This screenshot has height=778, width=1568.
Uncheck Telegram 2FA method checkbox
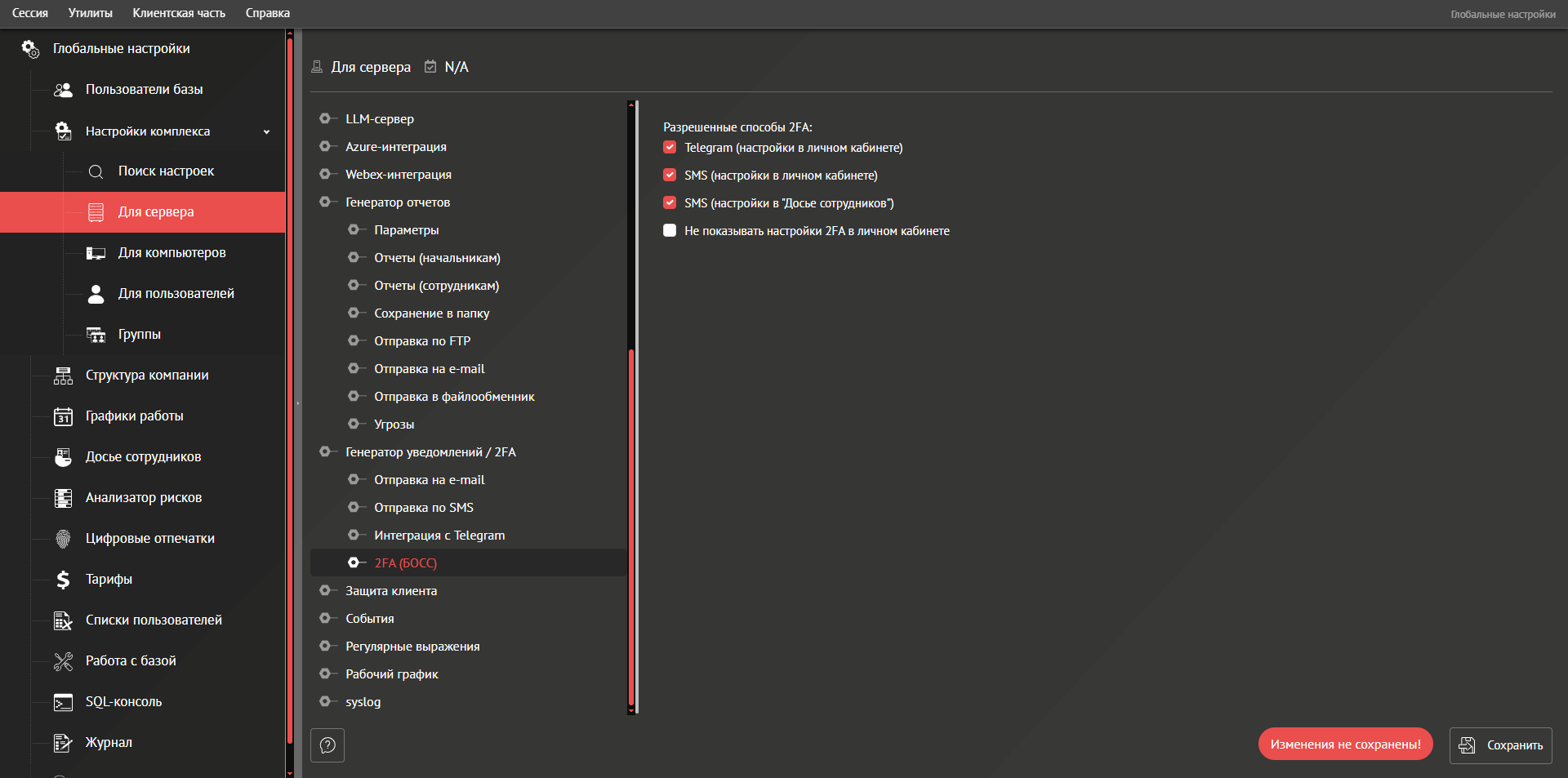tap(670, 148)
